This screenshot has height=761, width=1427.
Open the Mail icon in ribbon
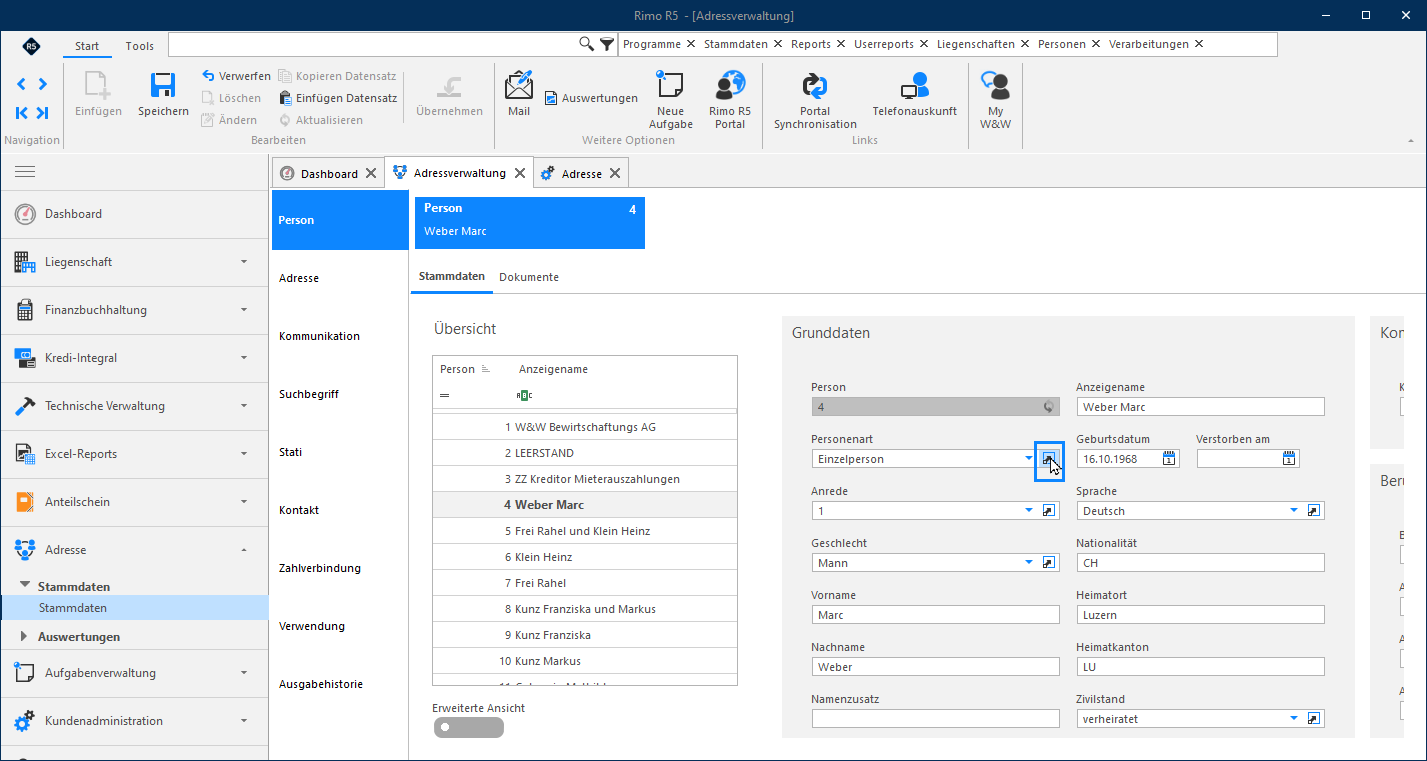pos(519,86)
